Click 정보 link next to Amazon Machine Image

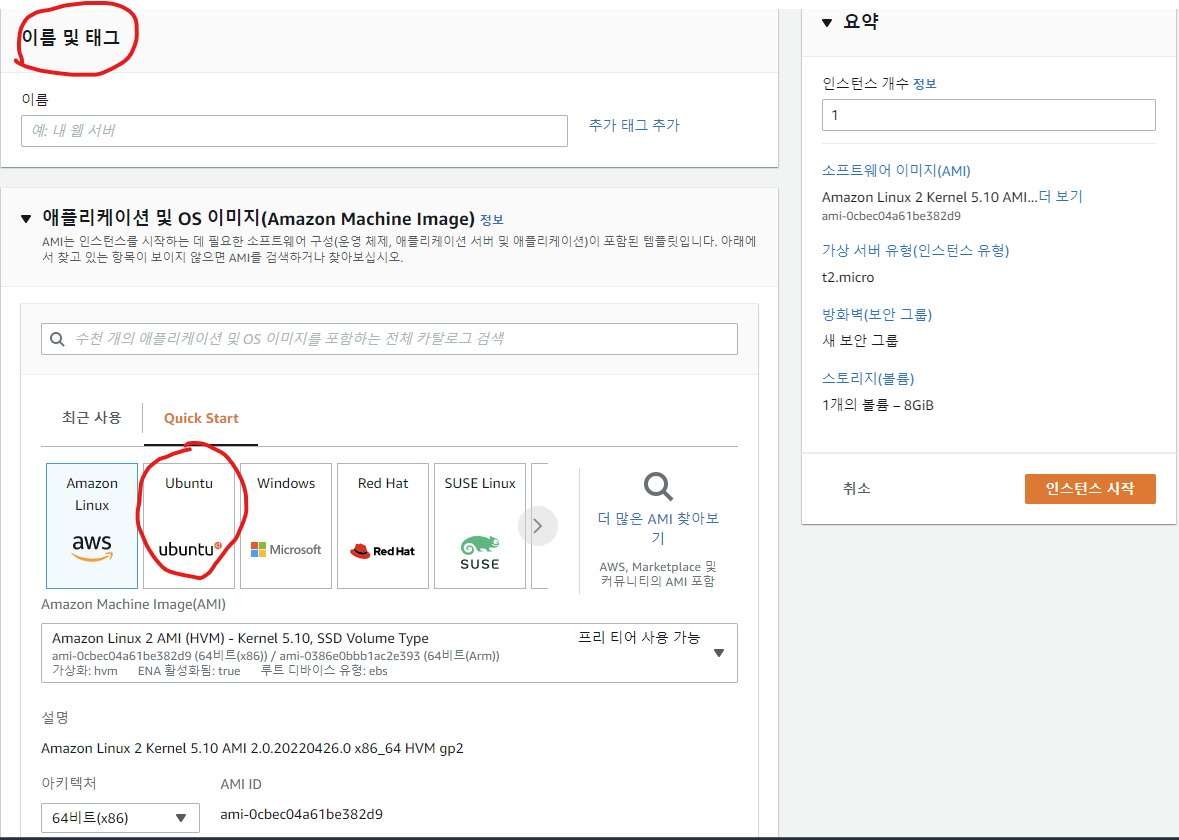click(492, 220)
